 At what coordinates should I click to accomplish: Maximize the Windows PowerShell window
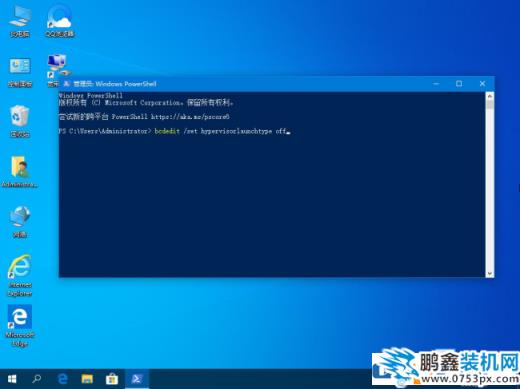point(459,84)
